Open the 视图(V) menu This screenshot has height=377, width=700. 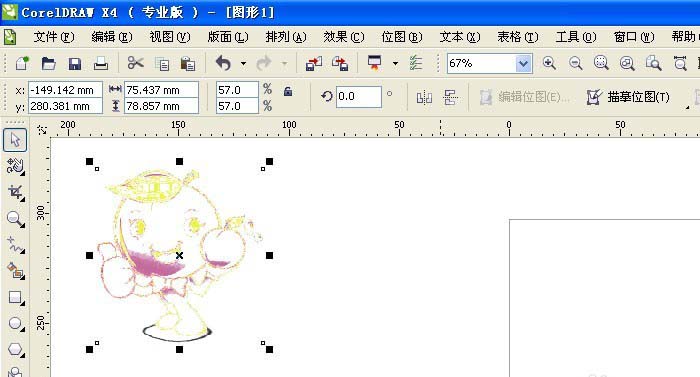170,37
